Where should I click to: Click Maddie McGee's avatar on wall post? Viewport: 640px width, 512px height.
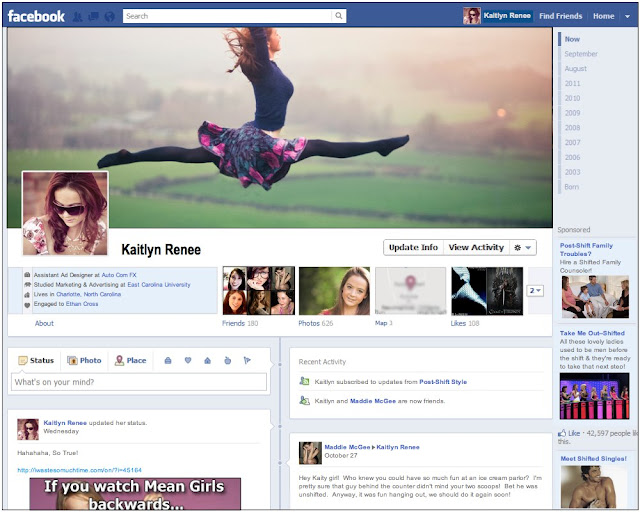coord(310,453)
